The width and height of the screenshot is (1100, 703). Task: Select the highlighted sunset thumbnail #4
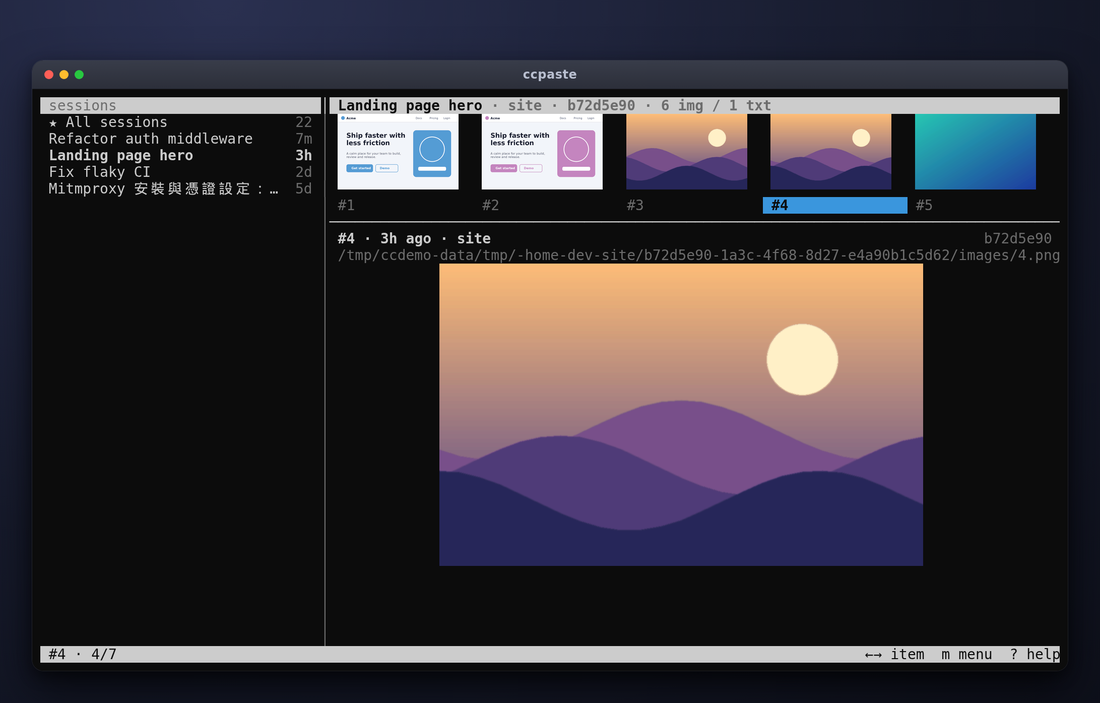pos(831,152)
